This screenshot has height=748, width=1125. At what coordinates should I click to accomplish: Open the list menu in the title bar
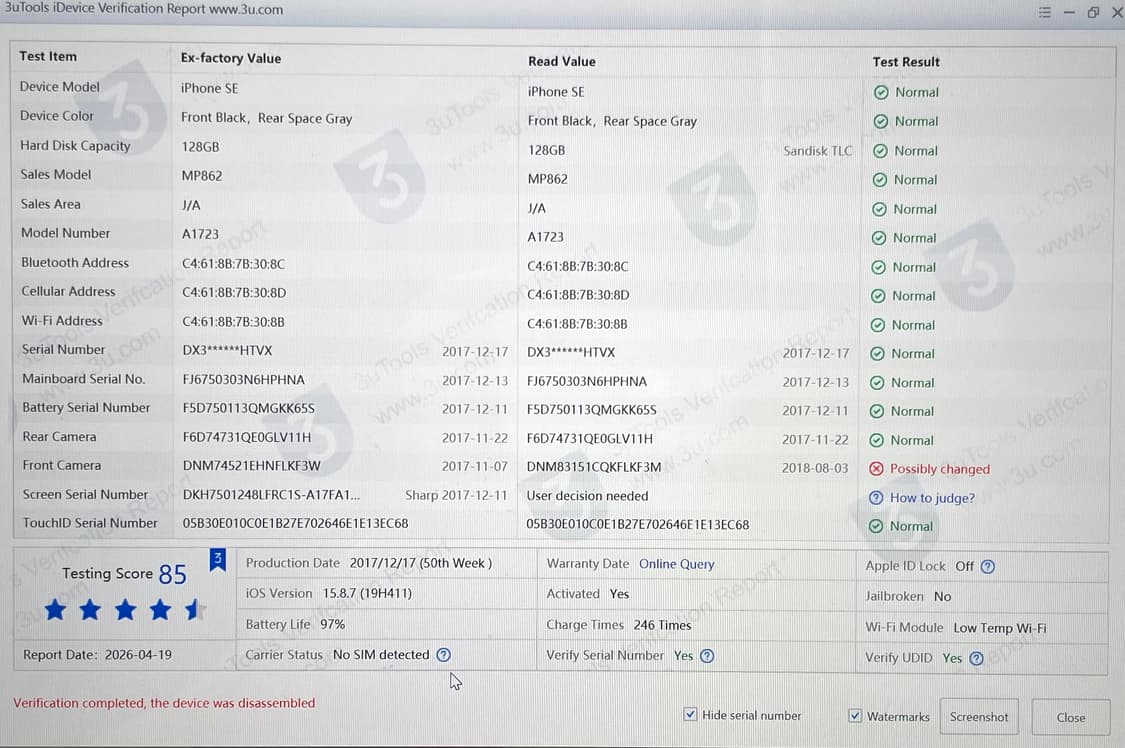click(x=1044, y=12)
